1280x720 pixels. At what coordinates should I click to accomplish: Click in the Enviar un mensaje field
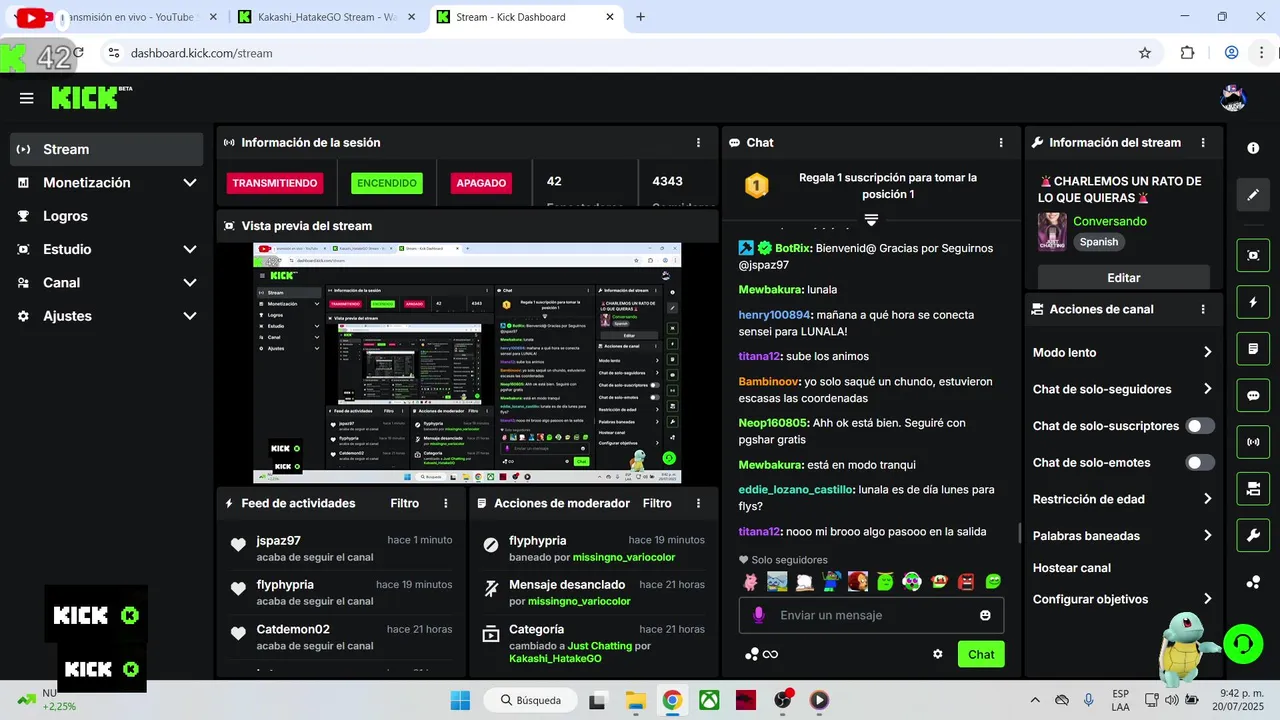(x=872, y=615)
